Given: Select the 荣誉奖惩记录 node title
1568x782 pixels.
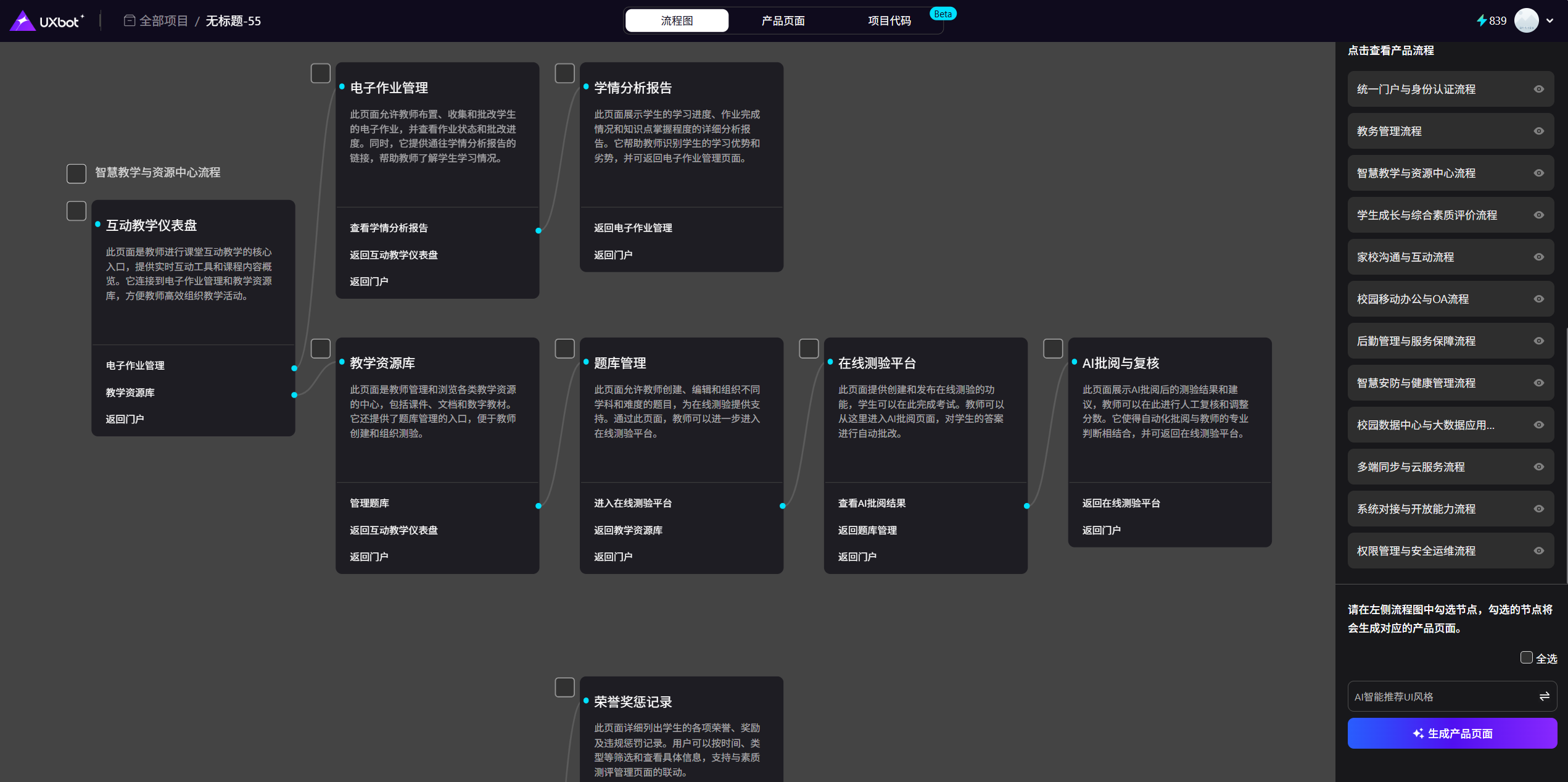Looking at the screenshot, I should coord(633,702).
